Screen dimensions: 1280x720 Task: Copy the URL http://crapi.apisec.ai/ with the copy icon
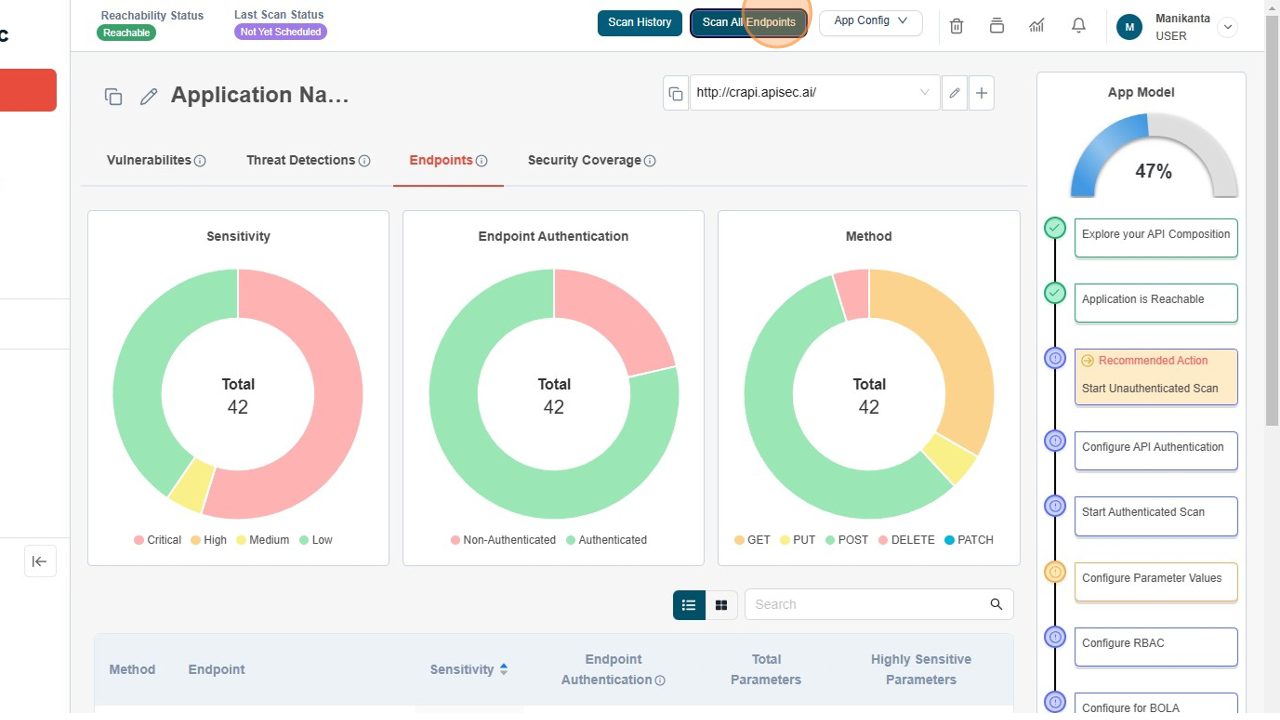[676, 92]
